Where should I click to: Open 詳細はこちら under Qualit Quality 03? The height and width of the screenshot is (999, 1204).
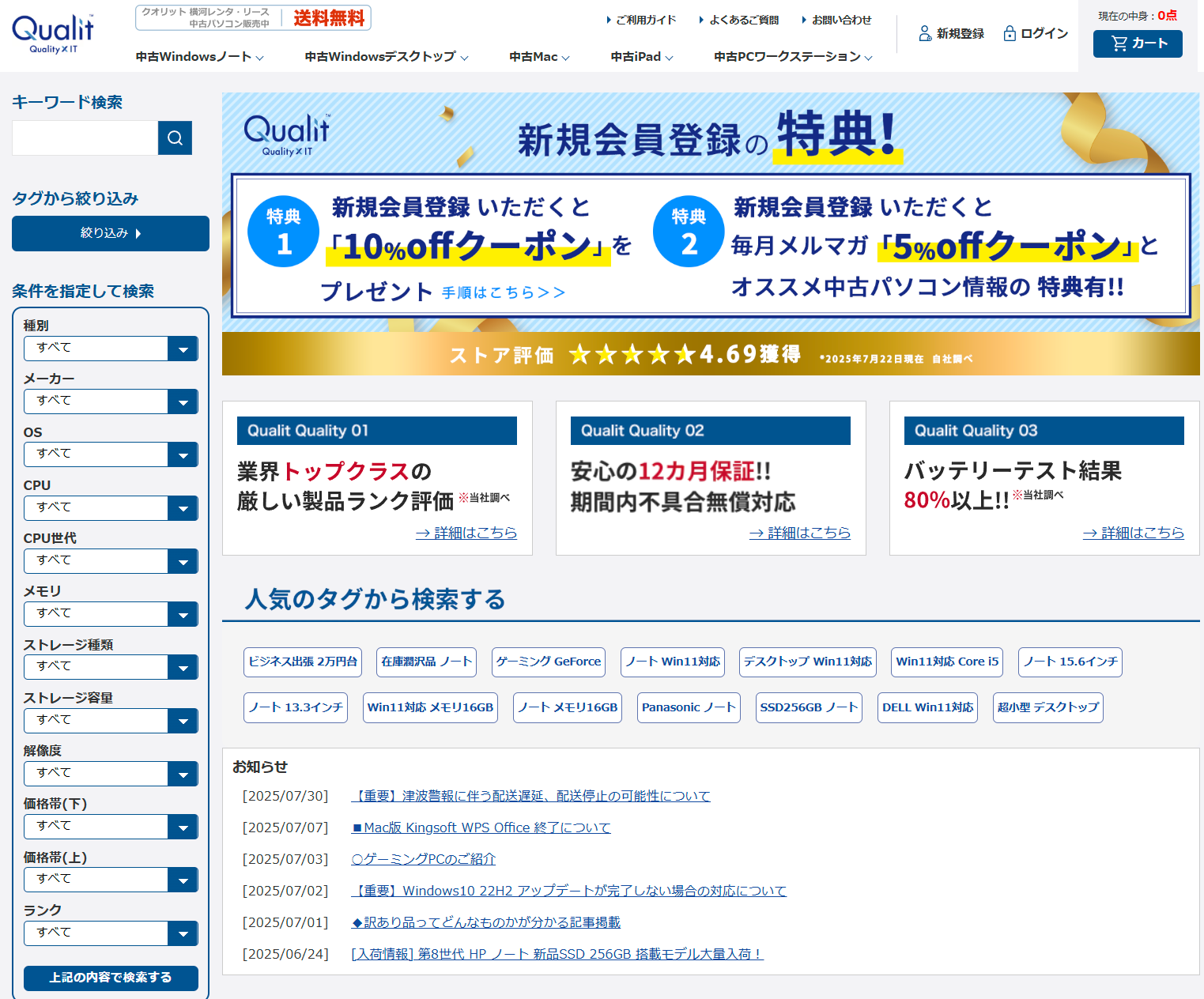pyautogui.click(x=1134, y=533)
